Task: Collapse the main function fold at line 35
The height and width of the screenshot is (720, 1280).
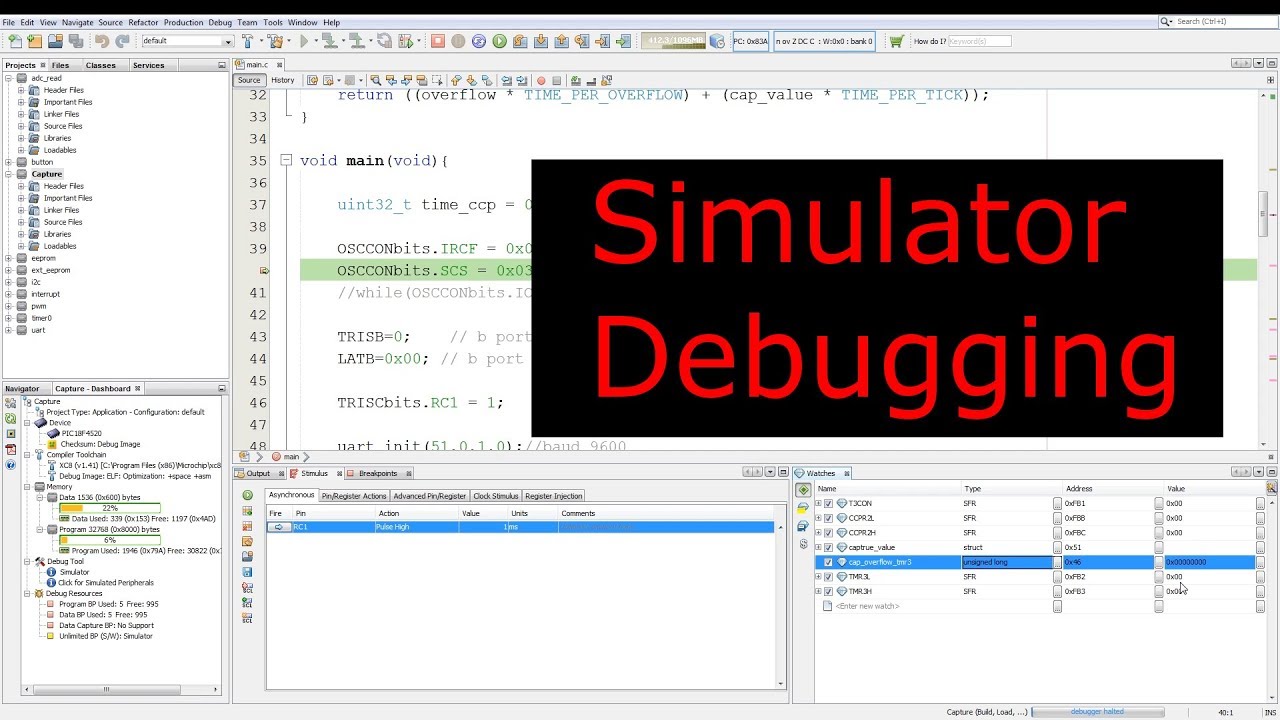Action: [x=286, y=160]
